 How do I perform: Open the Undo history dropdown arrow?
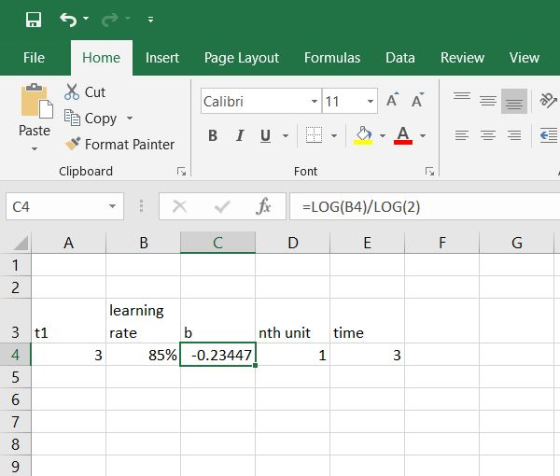[x=86, y=18]
